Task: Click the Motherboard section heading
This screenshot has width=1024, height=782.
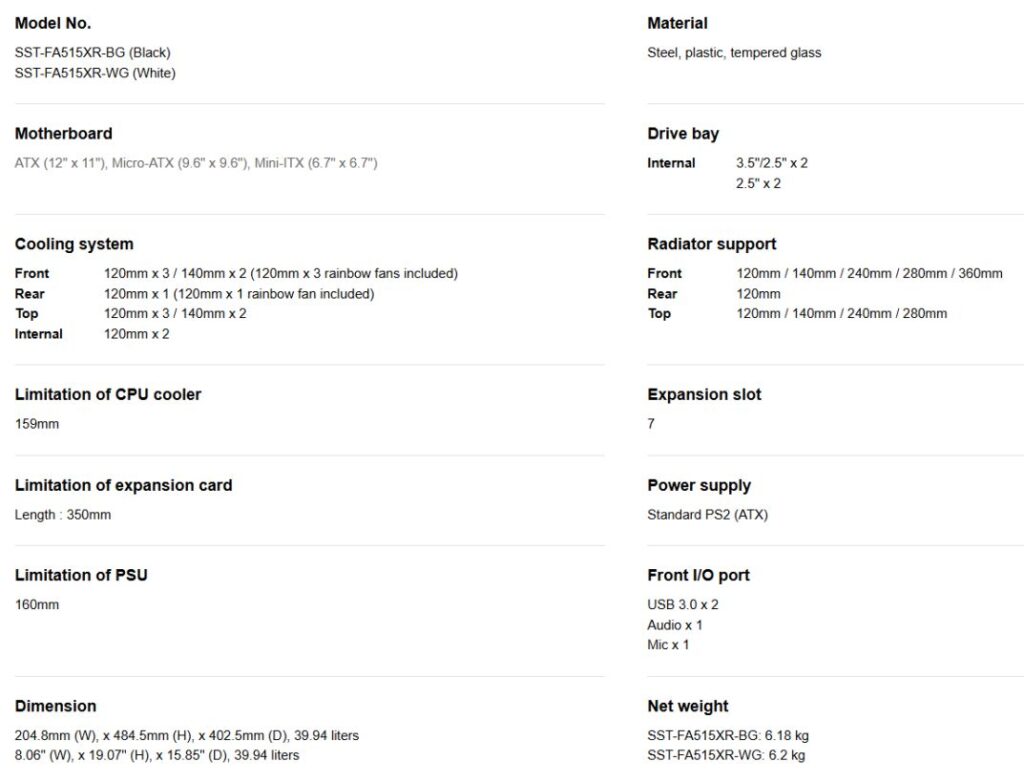Action: [64, 133]
